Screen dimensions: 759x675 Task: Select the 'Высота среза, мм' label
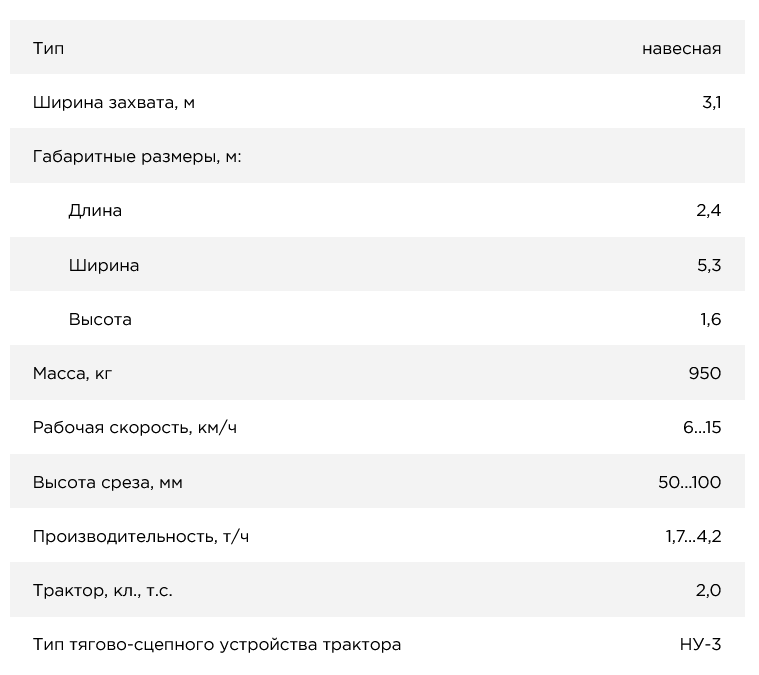pyautogui.click(x=108, y=482)
